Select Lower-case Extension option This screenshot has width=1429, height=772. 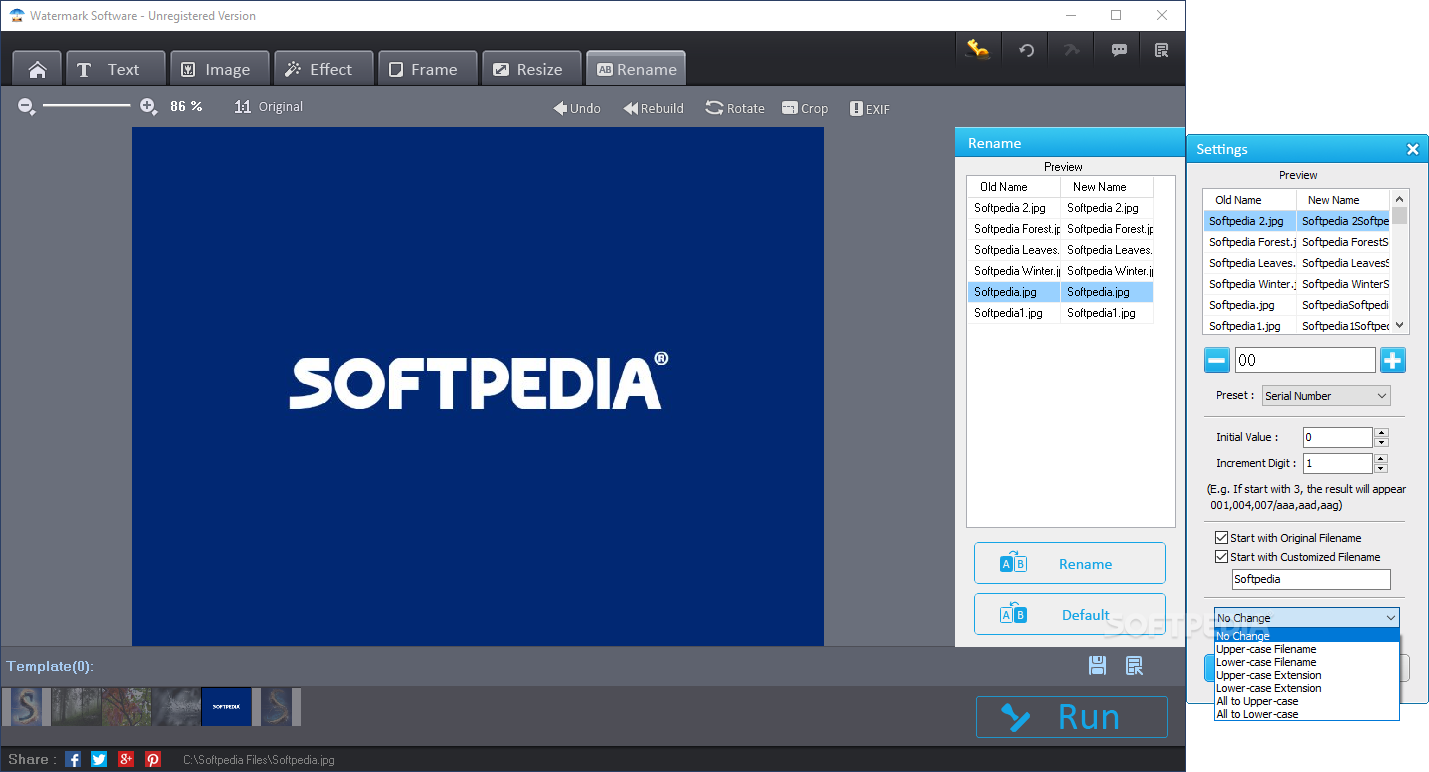[1307, 688]
